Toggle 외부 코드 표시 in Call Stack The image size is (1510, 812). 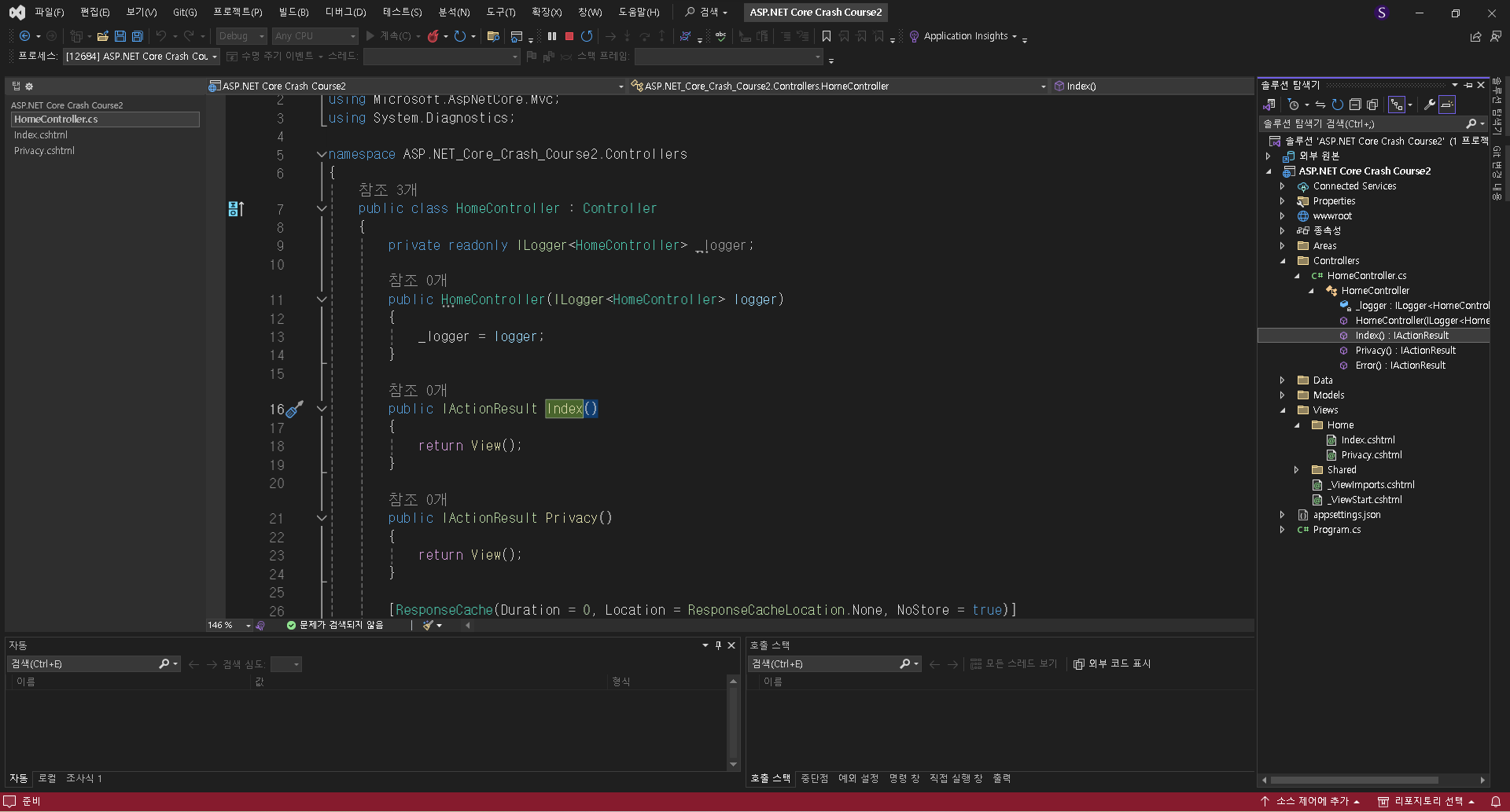[x=1112, y=664]
